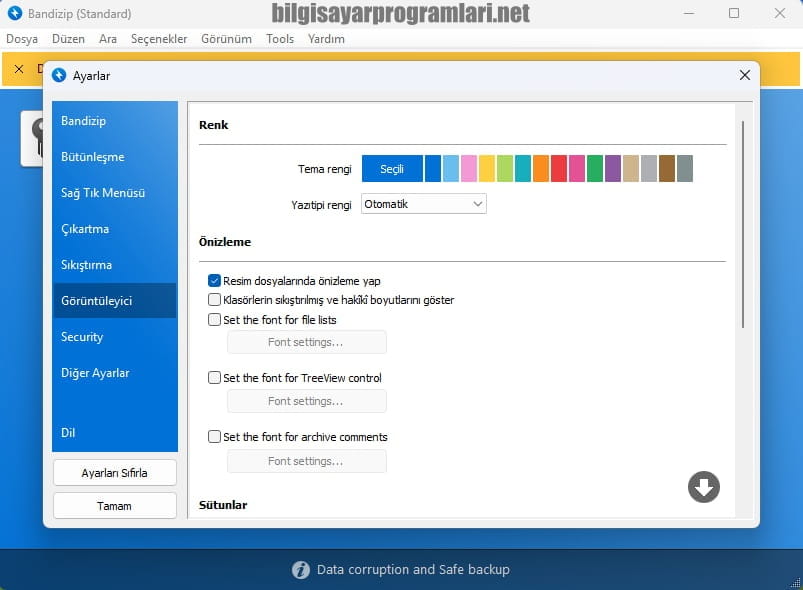Close the Ayarlar dialog

click(x=745, y=75)
